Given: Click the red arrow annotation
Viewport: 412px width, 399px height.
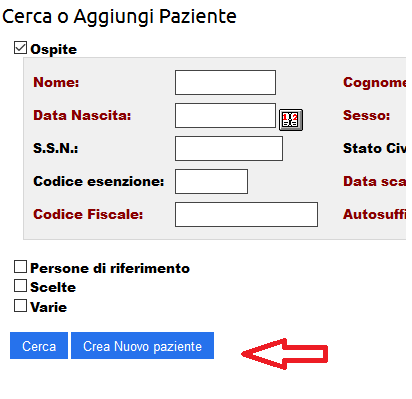Looking at the screenshot, I should coord(284,354).
